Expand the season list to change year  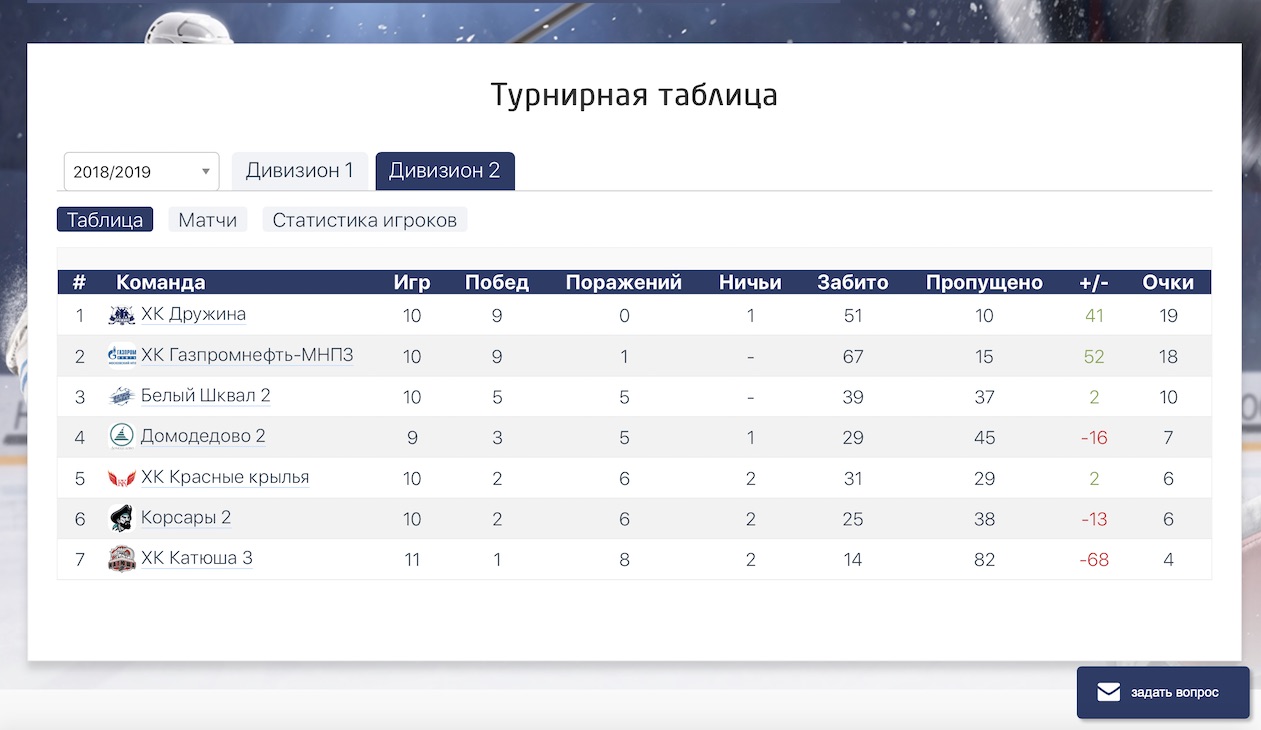click(x=140, y=170)
